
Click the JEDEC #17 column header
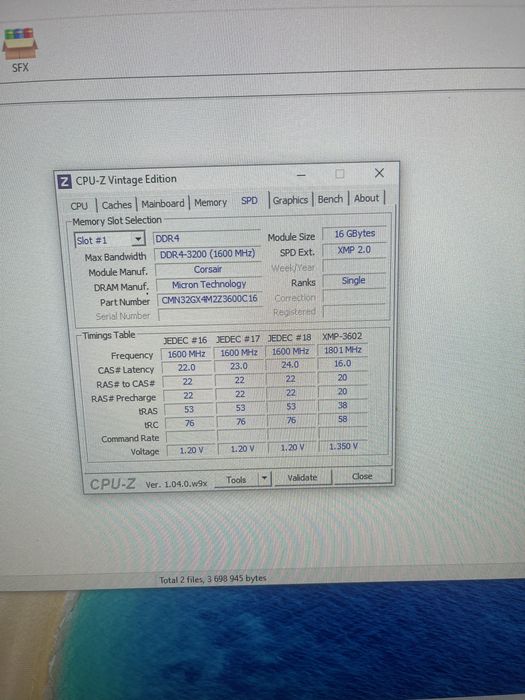(238, 339)
